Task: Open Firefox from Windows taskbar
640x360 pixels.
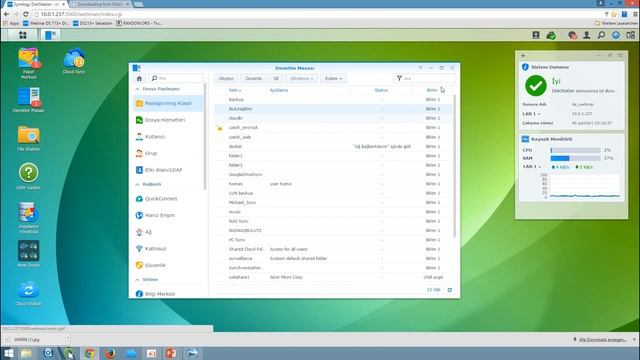Action: 110,353
